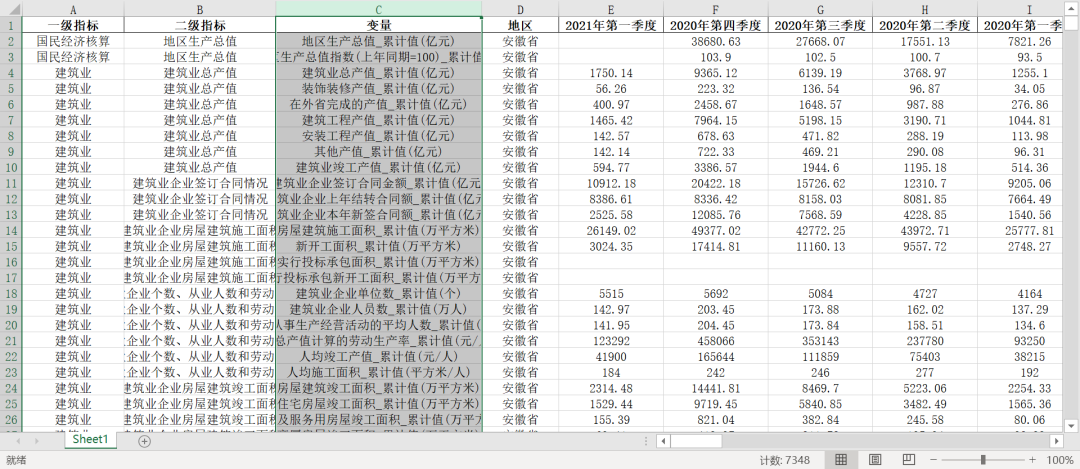The image size is (1080, 469).
Task: Select cell containing 17551.13
Action: (924, 41)
